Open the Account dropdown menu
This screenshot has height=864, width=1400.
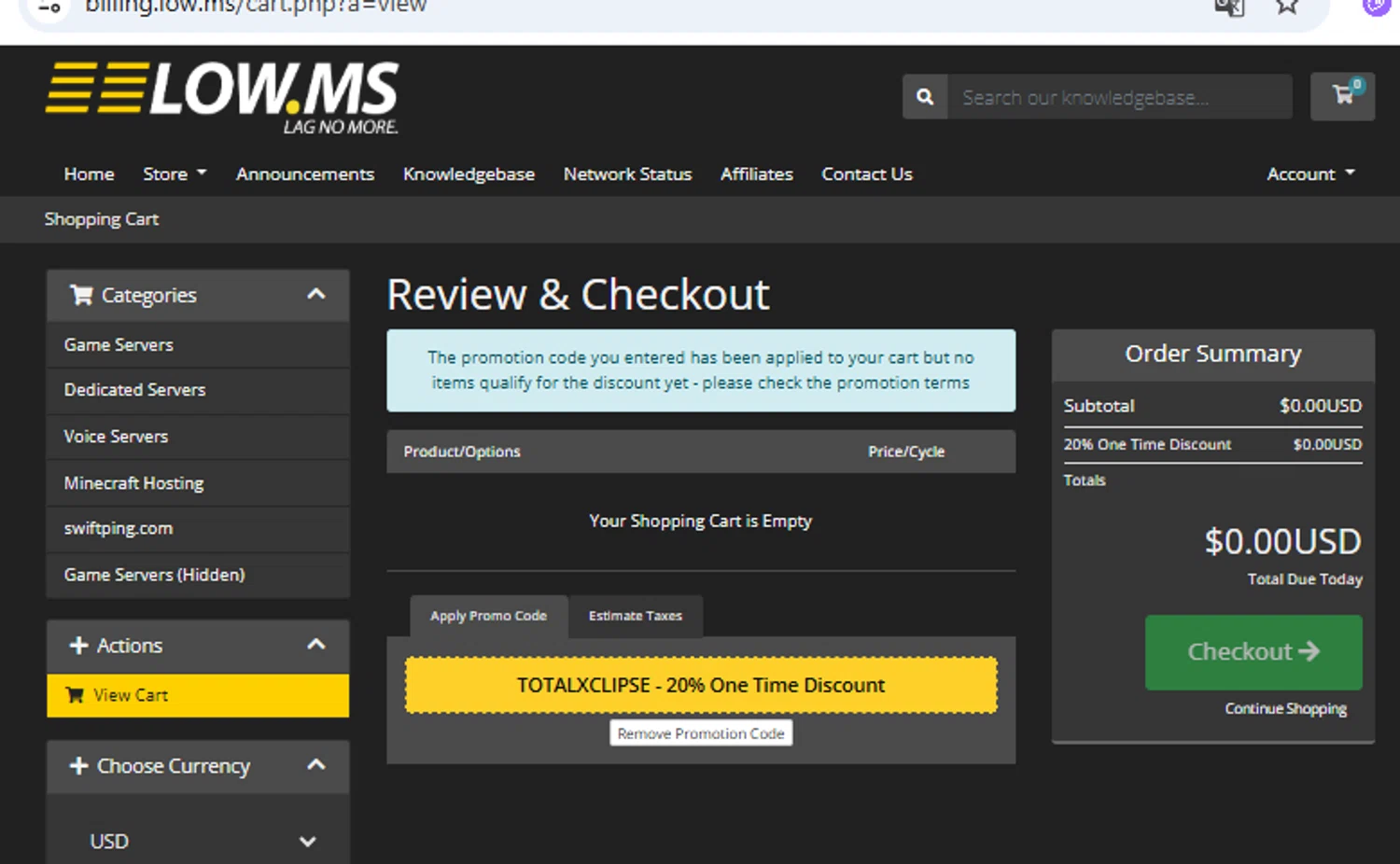1310,174
